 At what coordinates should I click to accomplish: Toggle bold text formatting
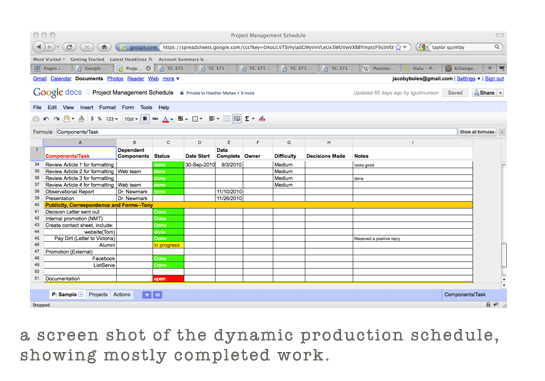pos(145,119)
